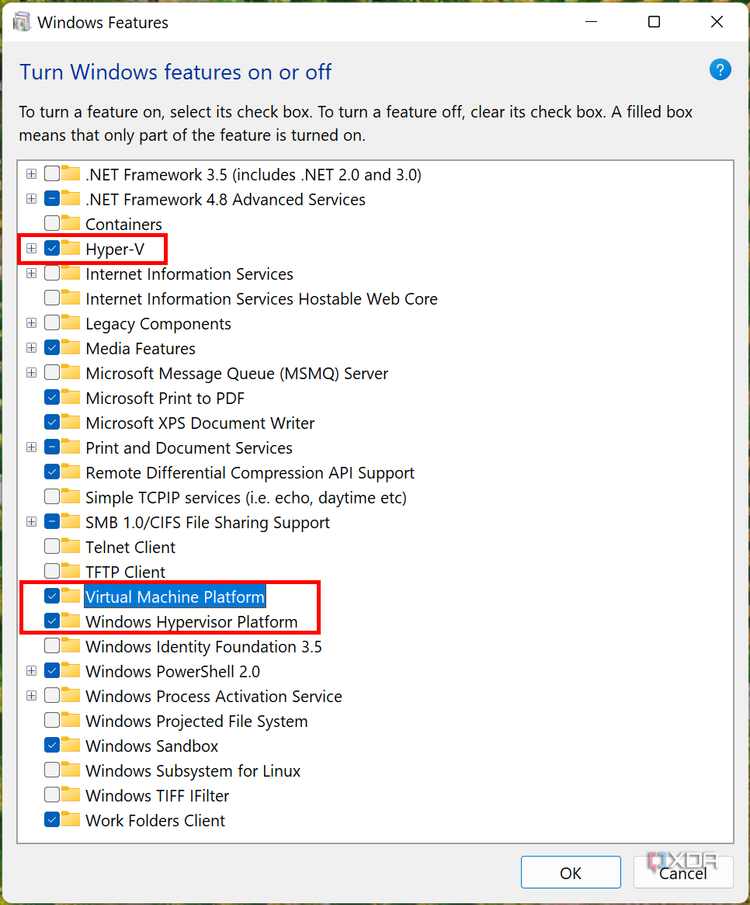Expand the Hyper-V tree node
The width and height of the screenshot is (750, 905).
coord(31,249)
